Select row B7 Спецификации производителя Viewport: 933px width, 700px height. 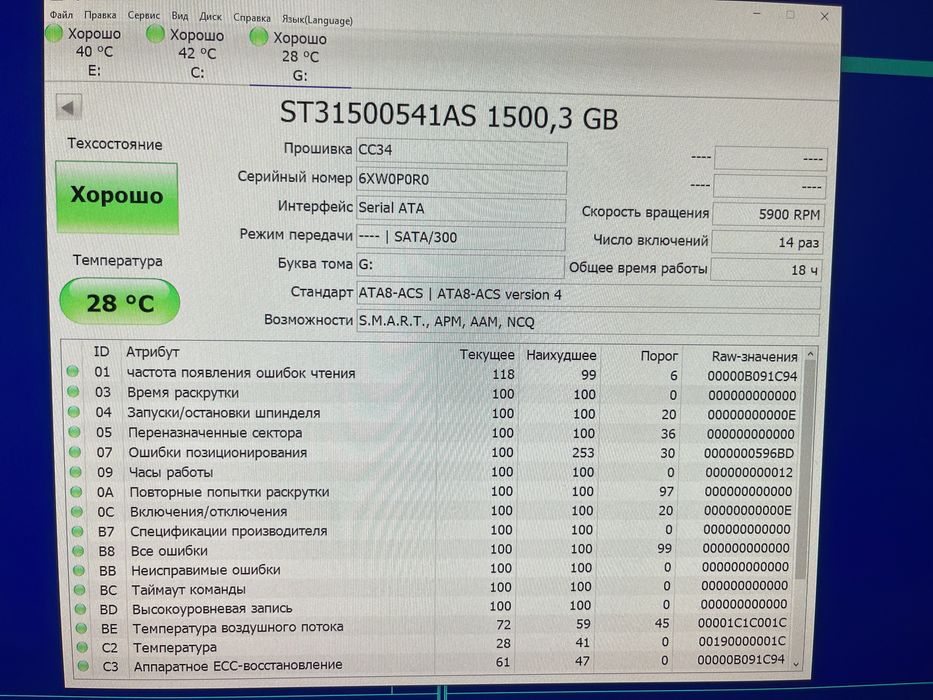tap(433, 530)
